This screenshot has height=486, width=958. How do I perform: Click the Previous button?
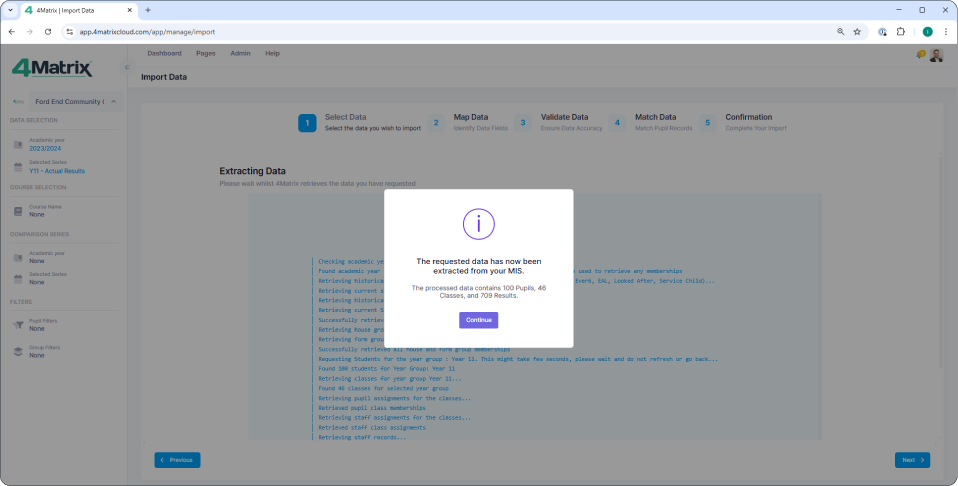tap(177, 460)
